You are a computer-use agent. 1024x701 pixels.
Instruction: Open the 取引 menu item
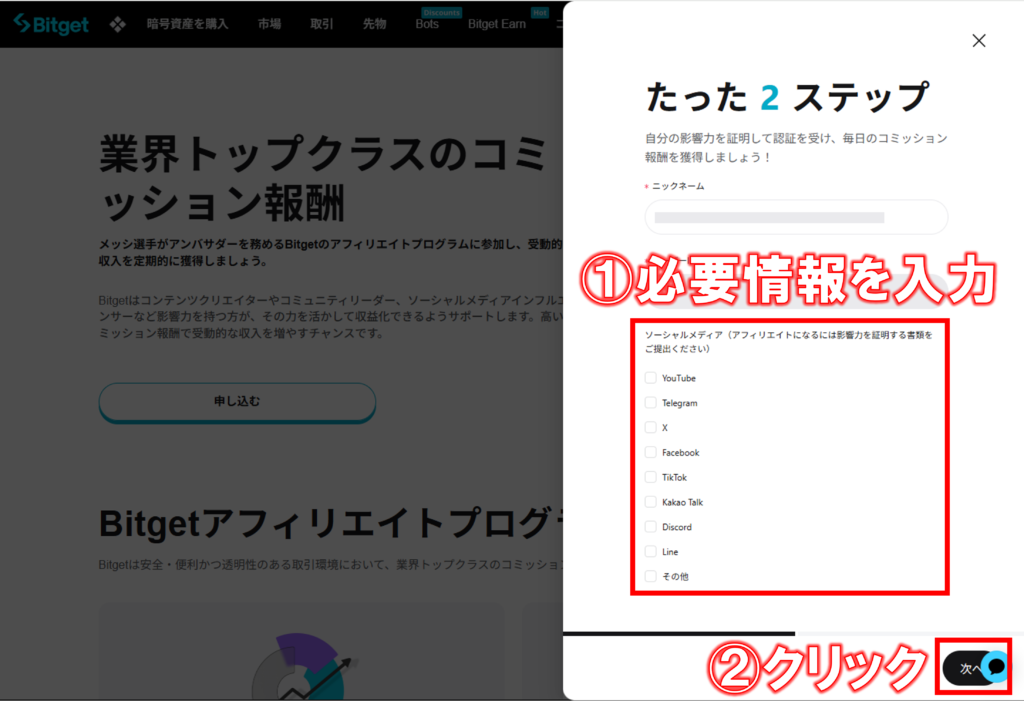pos(321,24)
